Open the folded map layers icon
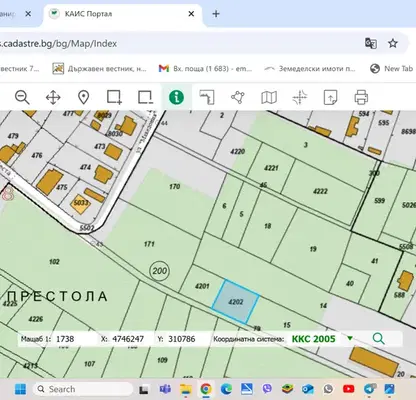Image resolution: width=416 pixels, height=400 pixels. coord(269,98)
